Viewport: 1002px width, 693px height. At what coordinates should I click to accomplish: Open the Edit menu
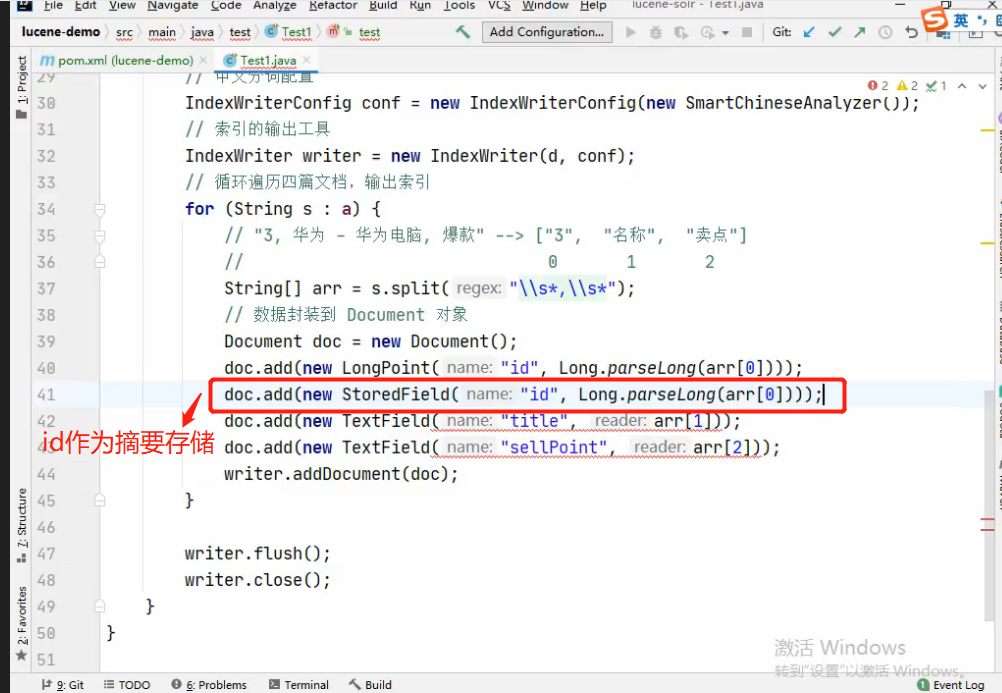[x=86, y=5]
